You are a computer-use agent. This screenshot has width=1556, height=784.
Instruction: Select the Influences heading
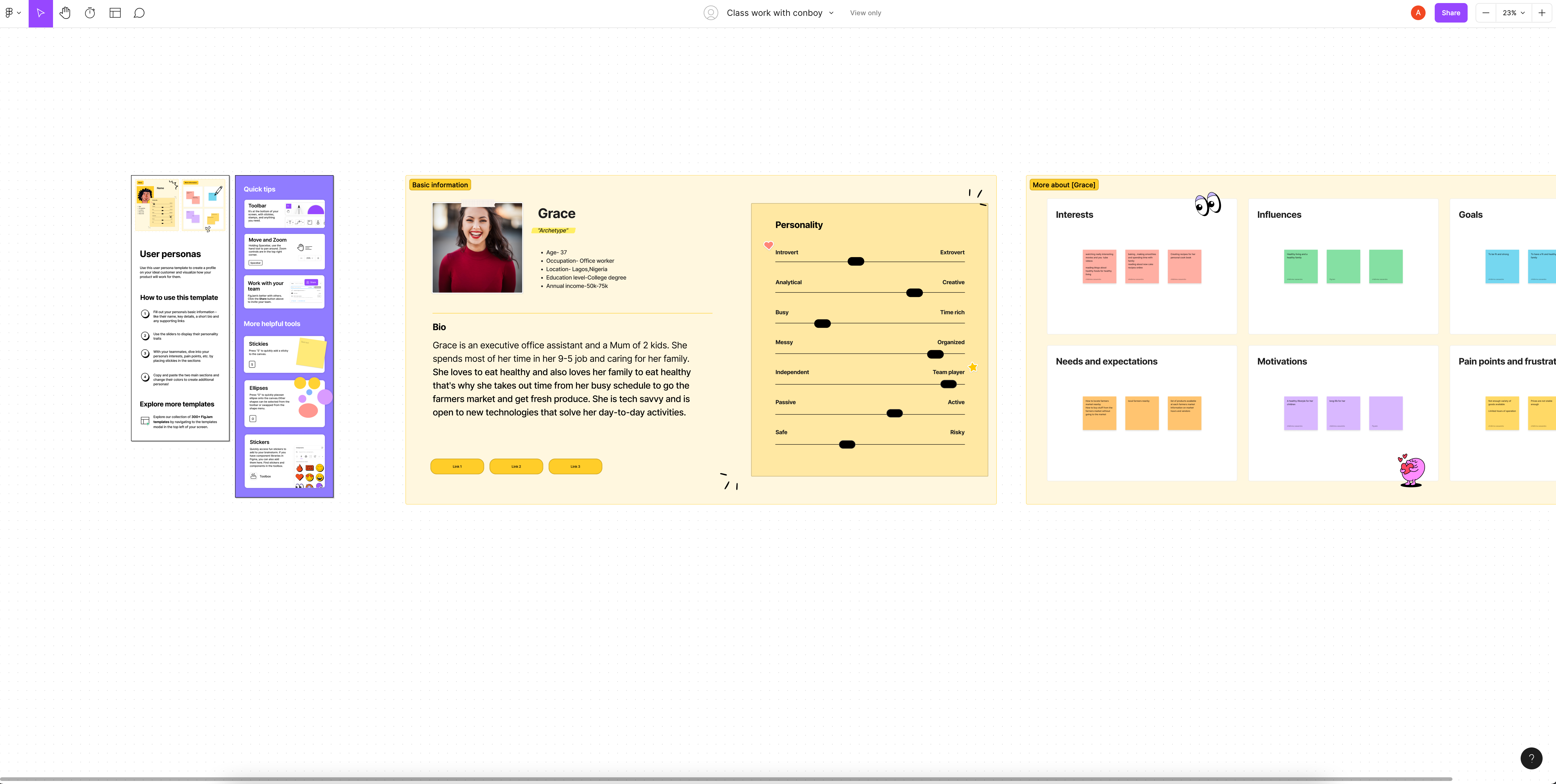click(1279, 215)
